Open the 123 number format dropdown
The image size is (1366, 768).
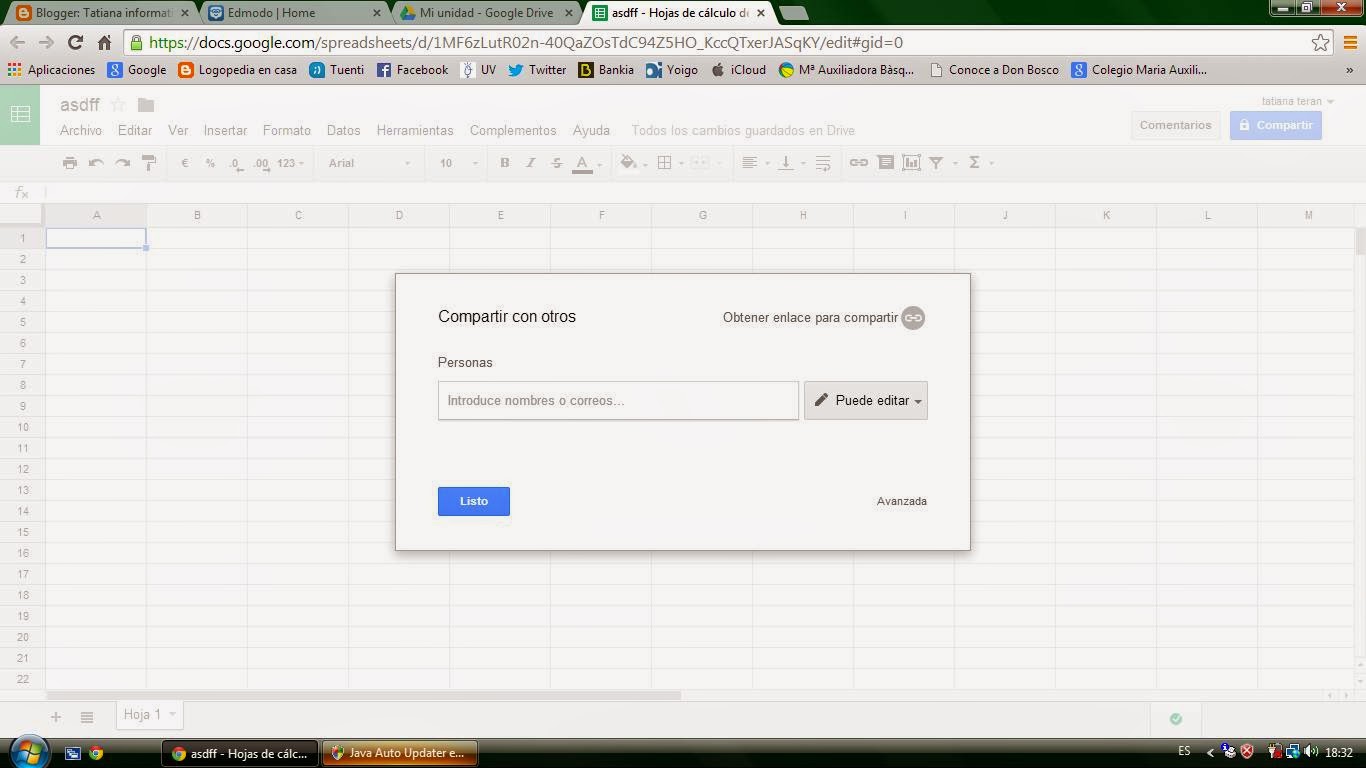pyautogui.click(x=287, y=162)
